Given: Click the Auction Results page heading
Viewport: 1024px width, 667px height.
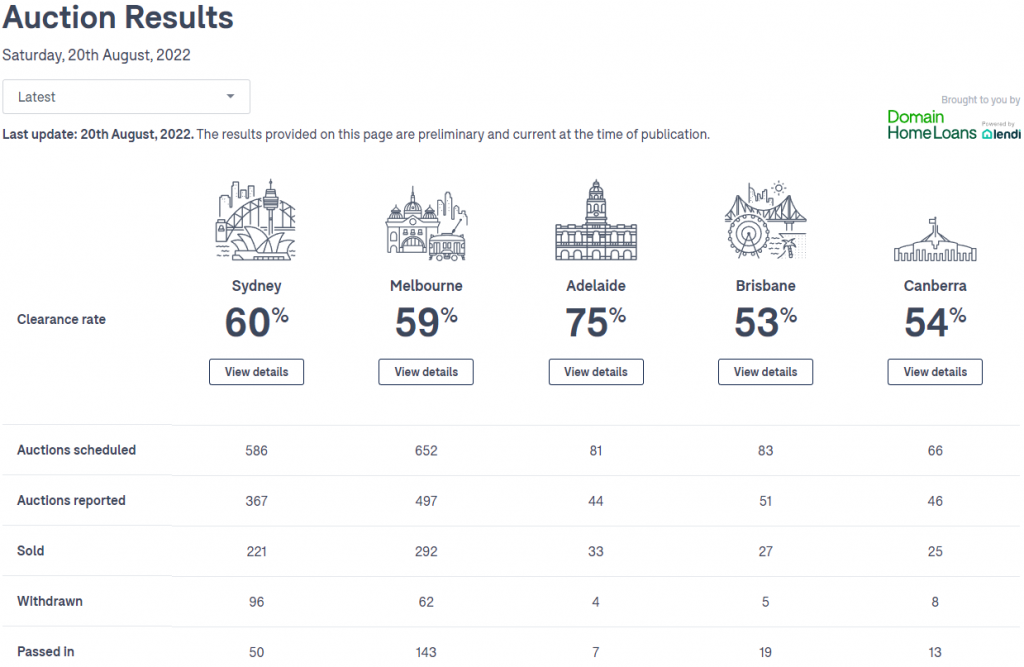Looking at the screenshot, I should 118,17.
